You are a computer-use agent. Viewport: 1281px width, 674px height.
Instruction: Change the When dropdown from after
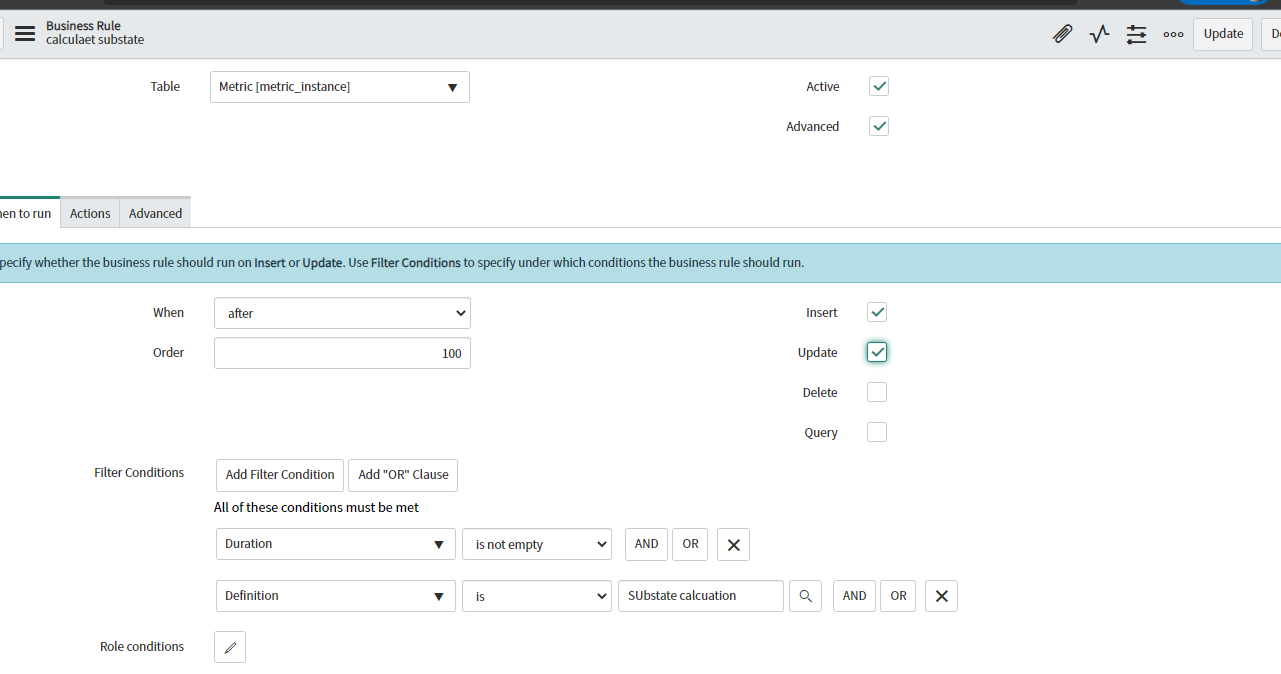(342, 313)
